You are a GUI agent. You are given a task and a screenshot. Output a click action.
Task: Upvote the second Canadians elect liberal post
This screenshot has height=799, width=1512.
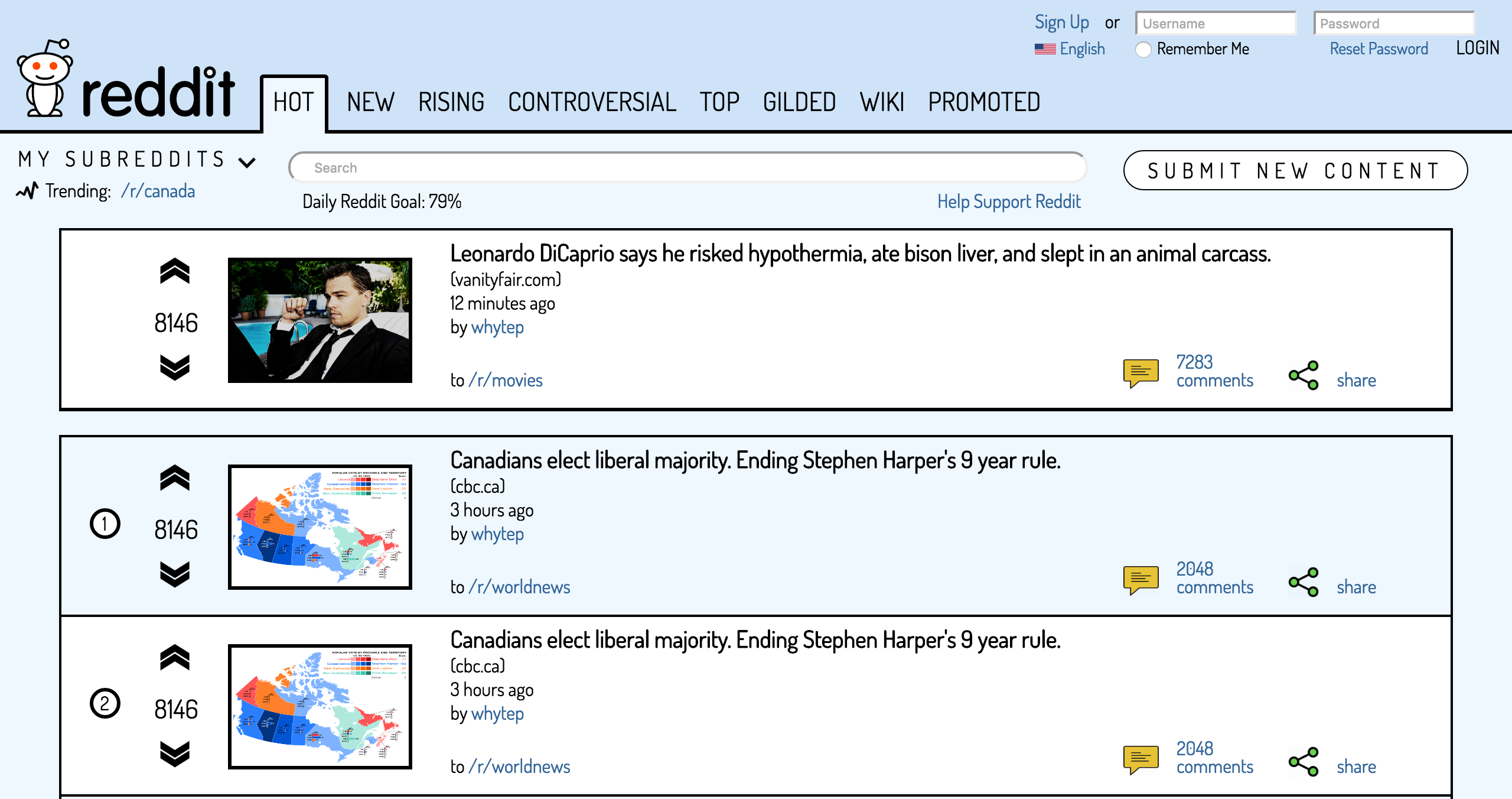click(175, 658)
